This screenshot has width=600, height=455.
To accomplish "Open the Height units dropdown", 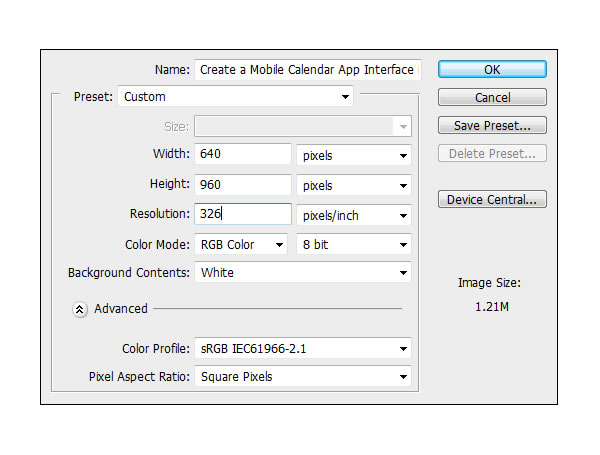I will [x=354, y=186].
